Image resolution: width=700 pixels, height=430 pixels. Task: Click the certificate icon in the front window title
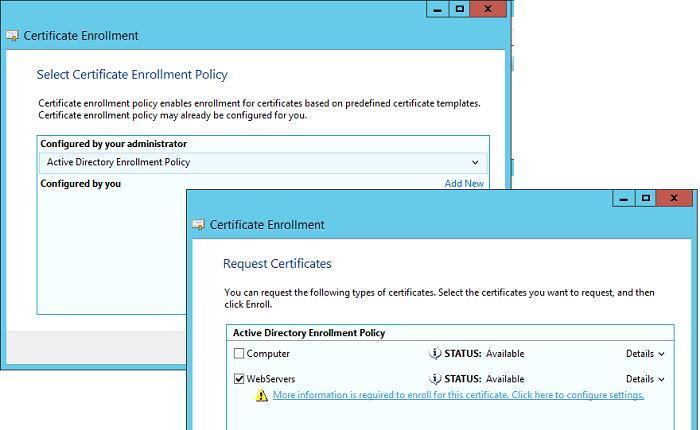tap(198, 225)
